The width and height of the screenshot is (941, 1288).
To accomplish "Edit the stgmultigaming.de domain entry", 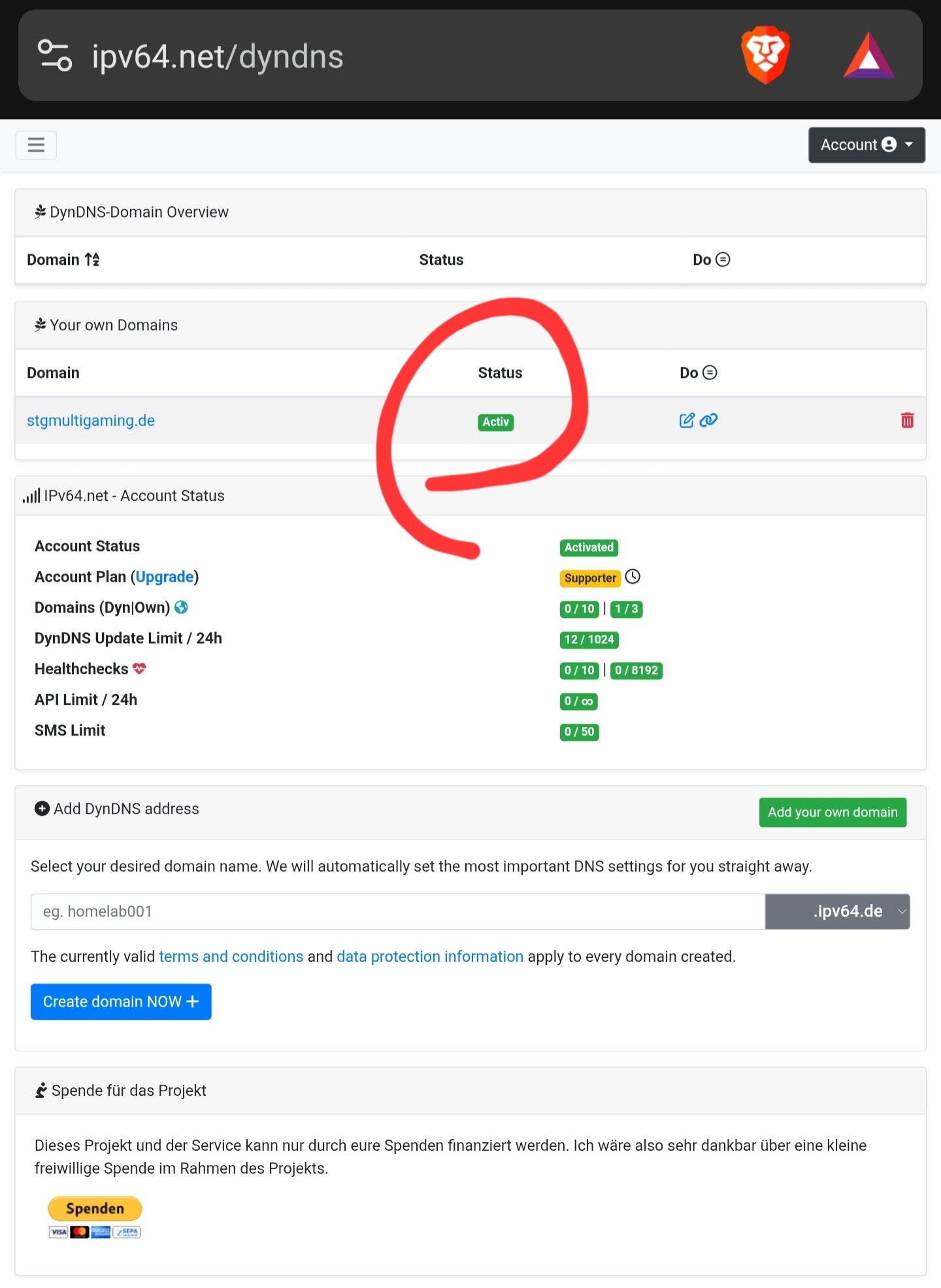I will click(686, 420).
